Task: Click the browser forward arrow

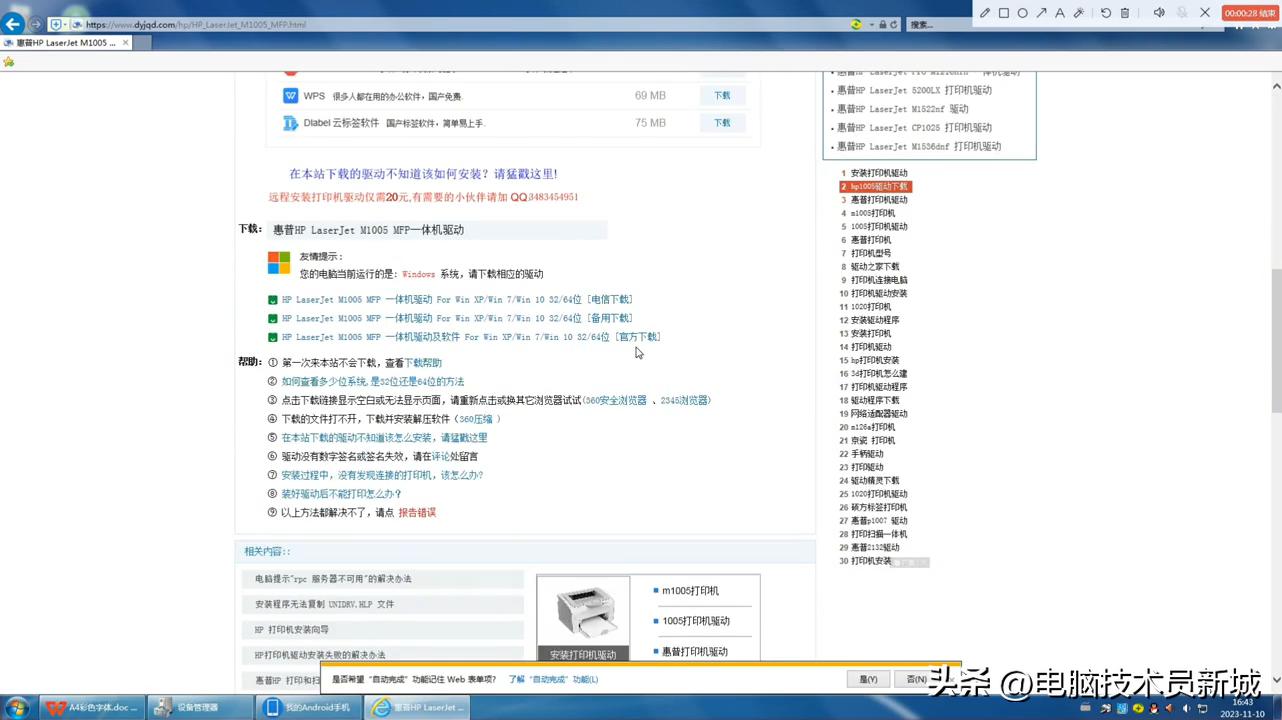Action: pos(36,24)
